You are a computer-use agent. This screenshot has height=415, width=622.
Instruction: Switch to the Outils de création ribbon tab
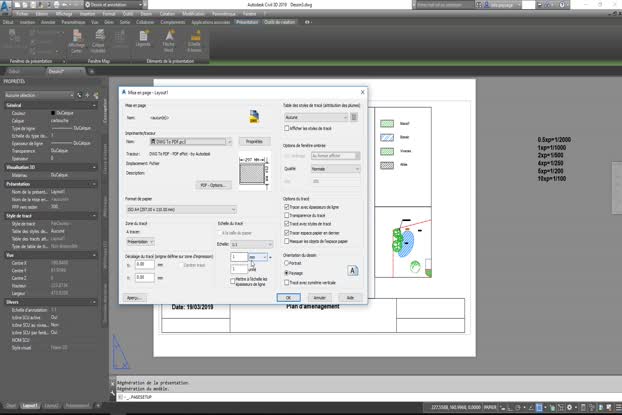(x=280, y=22)
